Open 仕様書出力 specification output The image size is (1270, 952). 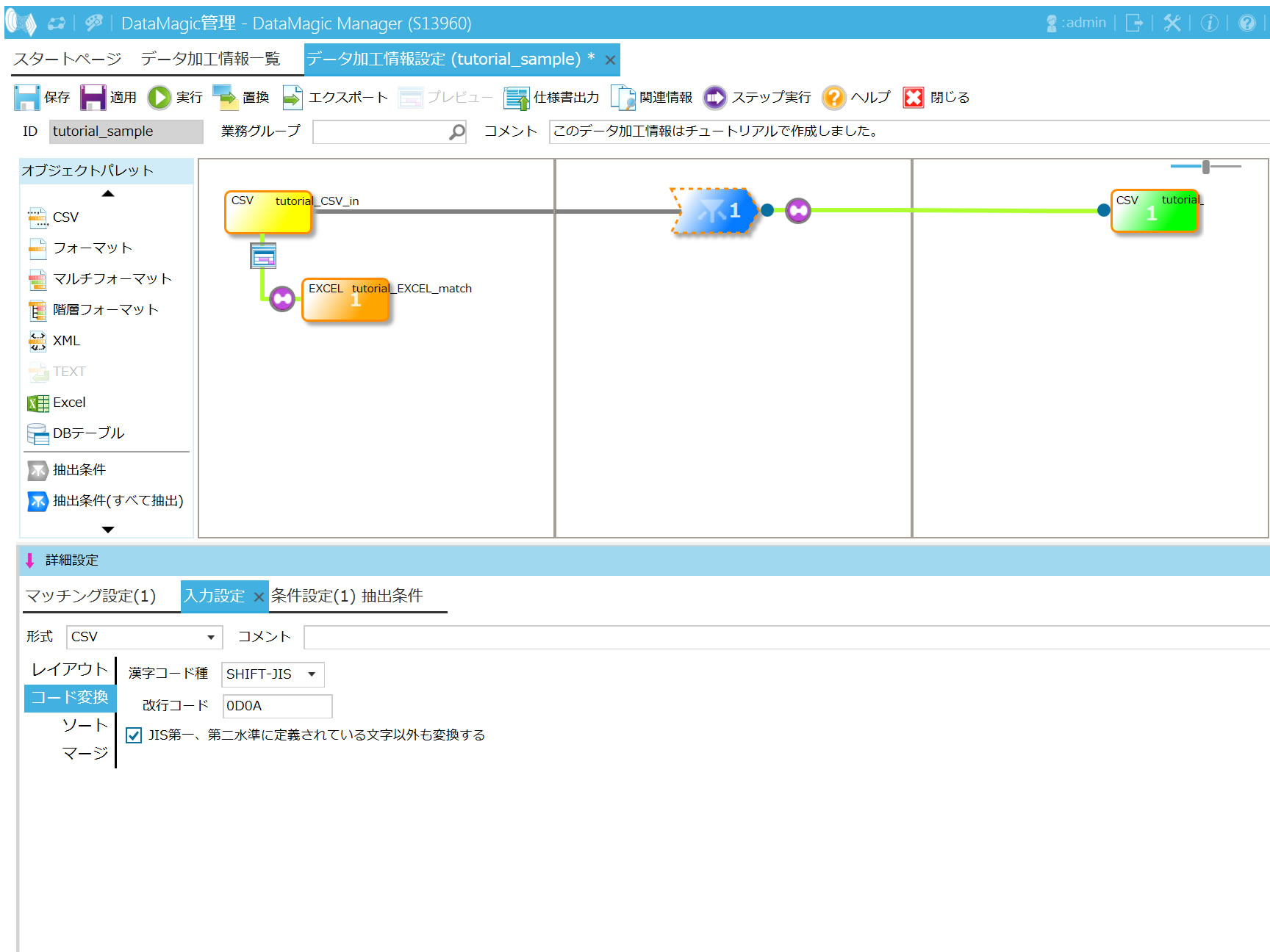(516, 97)
